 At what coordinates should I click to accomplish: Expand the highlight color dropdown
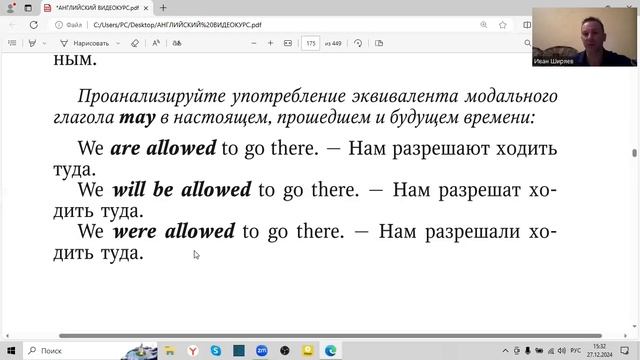tap(44, 43)
